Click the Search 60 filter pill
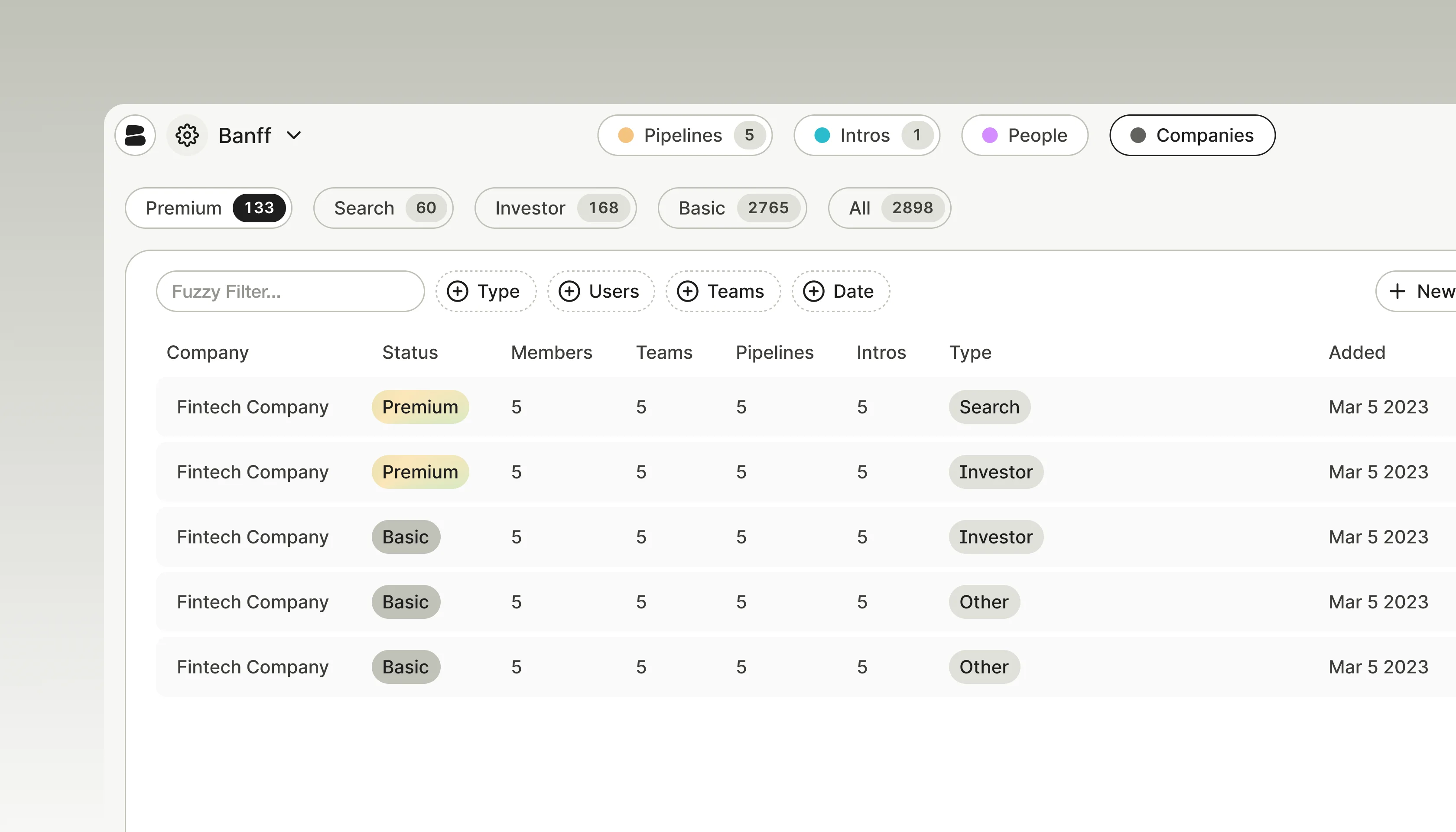Screen dimensions: 1456x832 coord(383,208)
